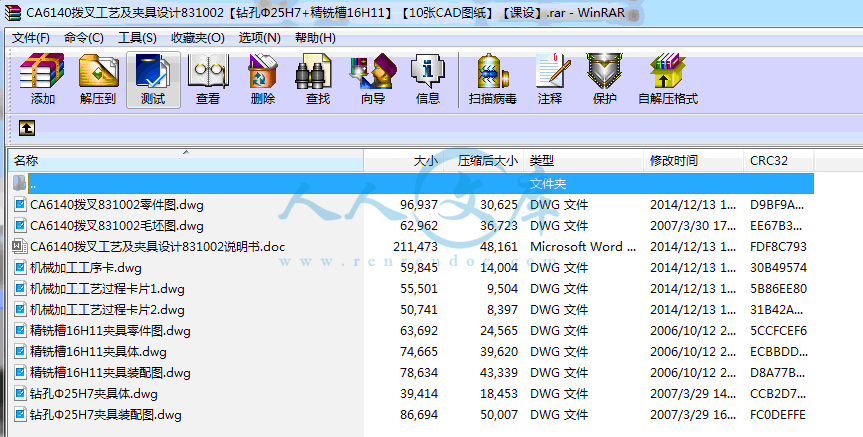
Task: Select file name 钻孔Φ25H7夹具体.dwg
Action: coord(94,394)
